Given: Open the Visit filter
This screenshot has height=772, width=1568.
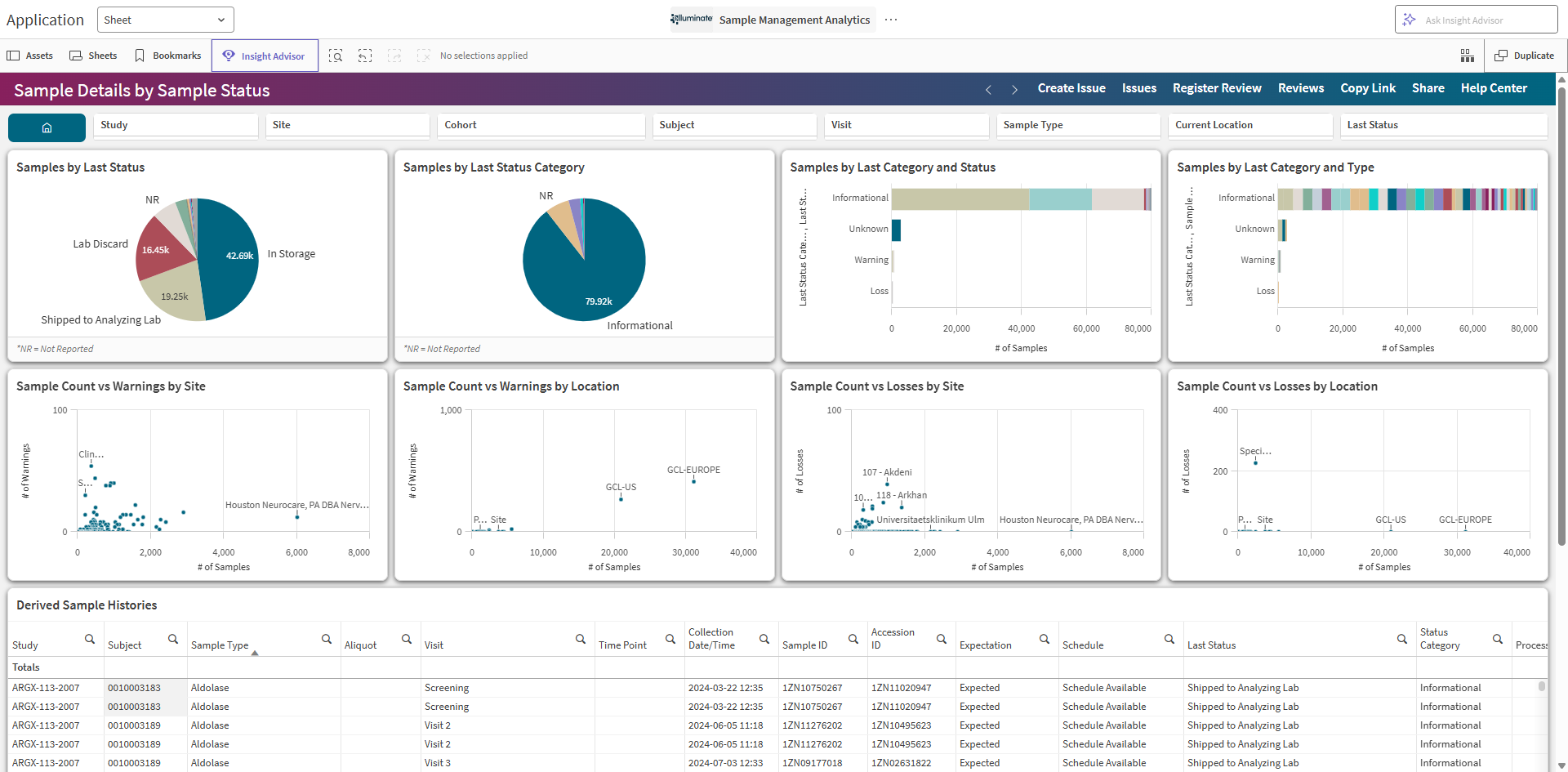Looking at the screenshot, I should click(x=906, y=125).
